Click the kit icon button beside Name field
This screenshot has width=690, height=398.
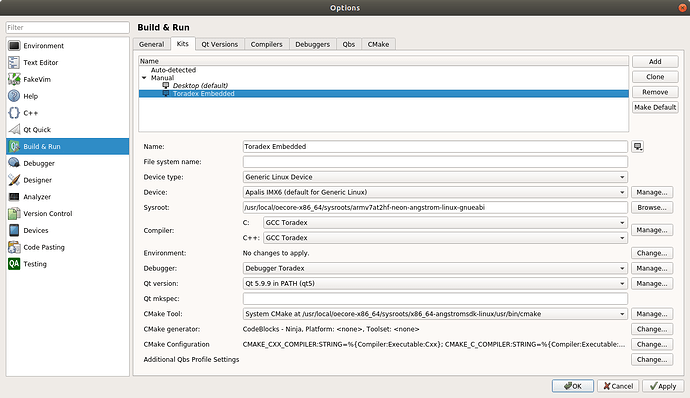coord(638,147)
